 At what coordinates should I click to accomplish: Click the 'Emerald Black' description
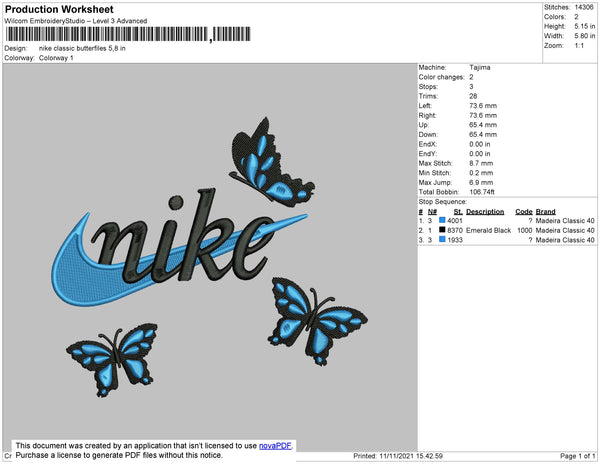[x=489, y=230]
